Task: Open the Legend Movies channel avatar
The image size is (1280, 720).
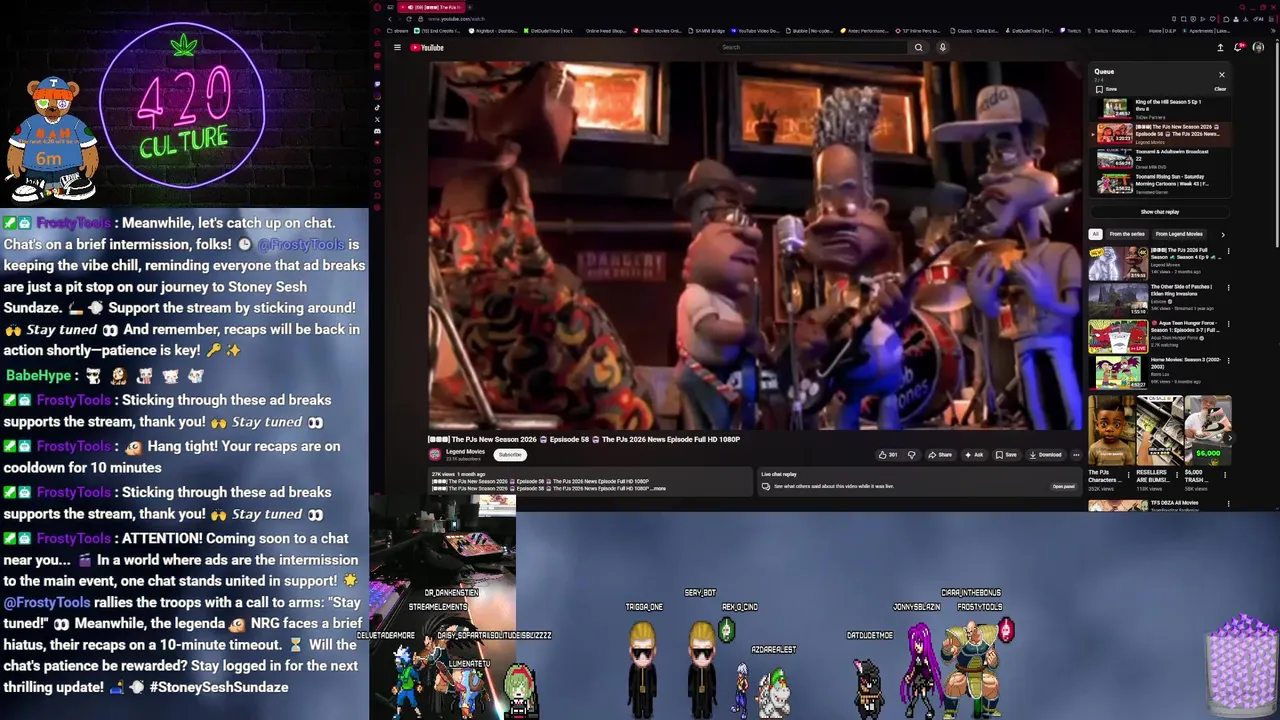Action: coord(435,454)
